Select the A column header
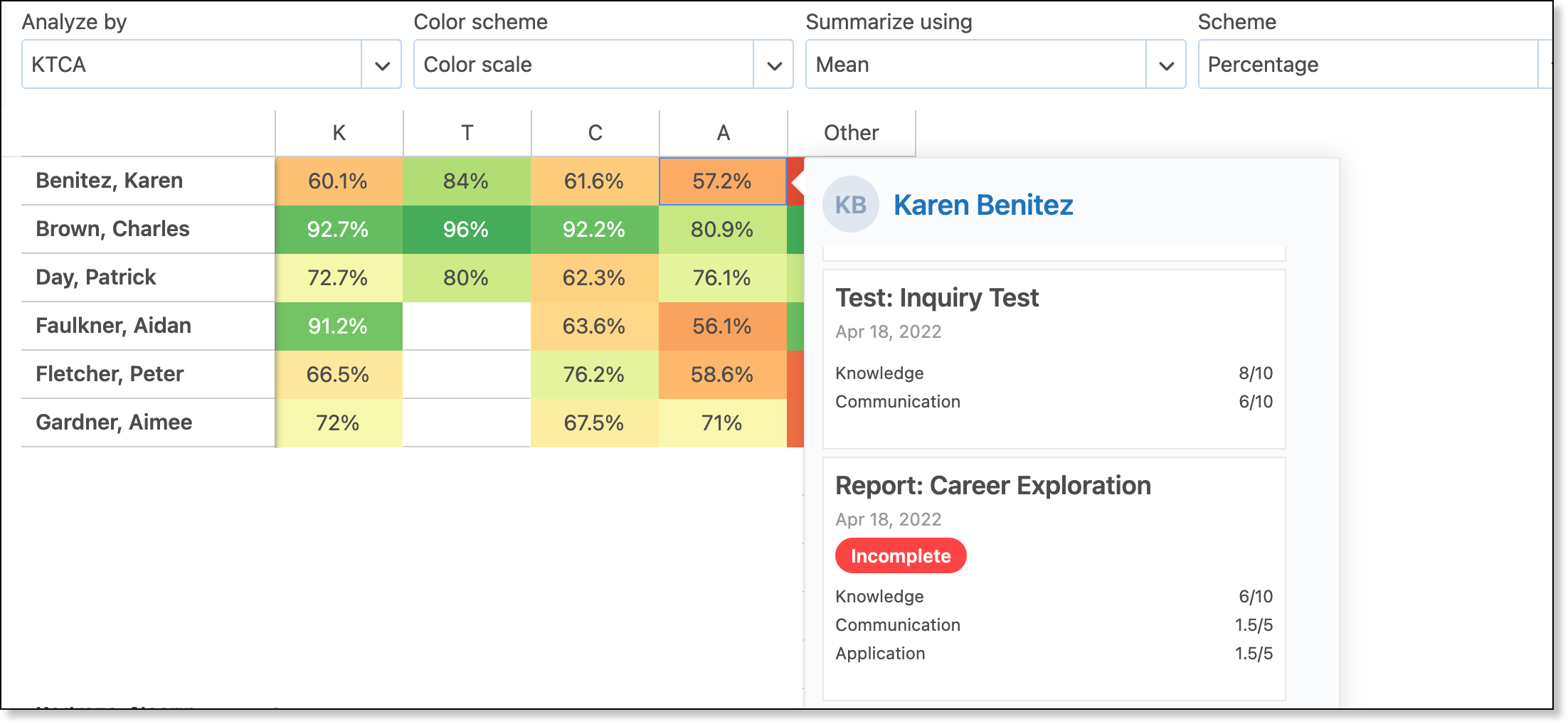This screenshot has height=724, width=1568. pyautogui.click(x=724, y=133)
